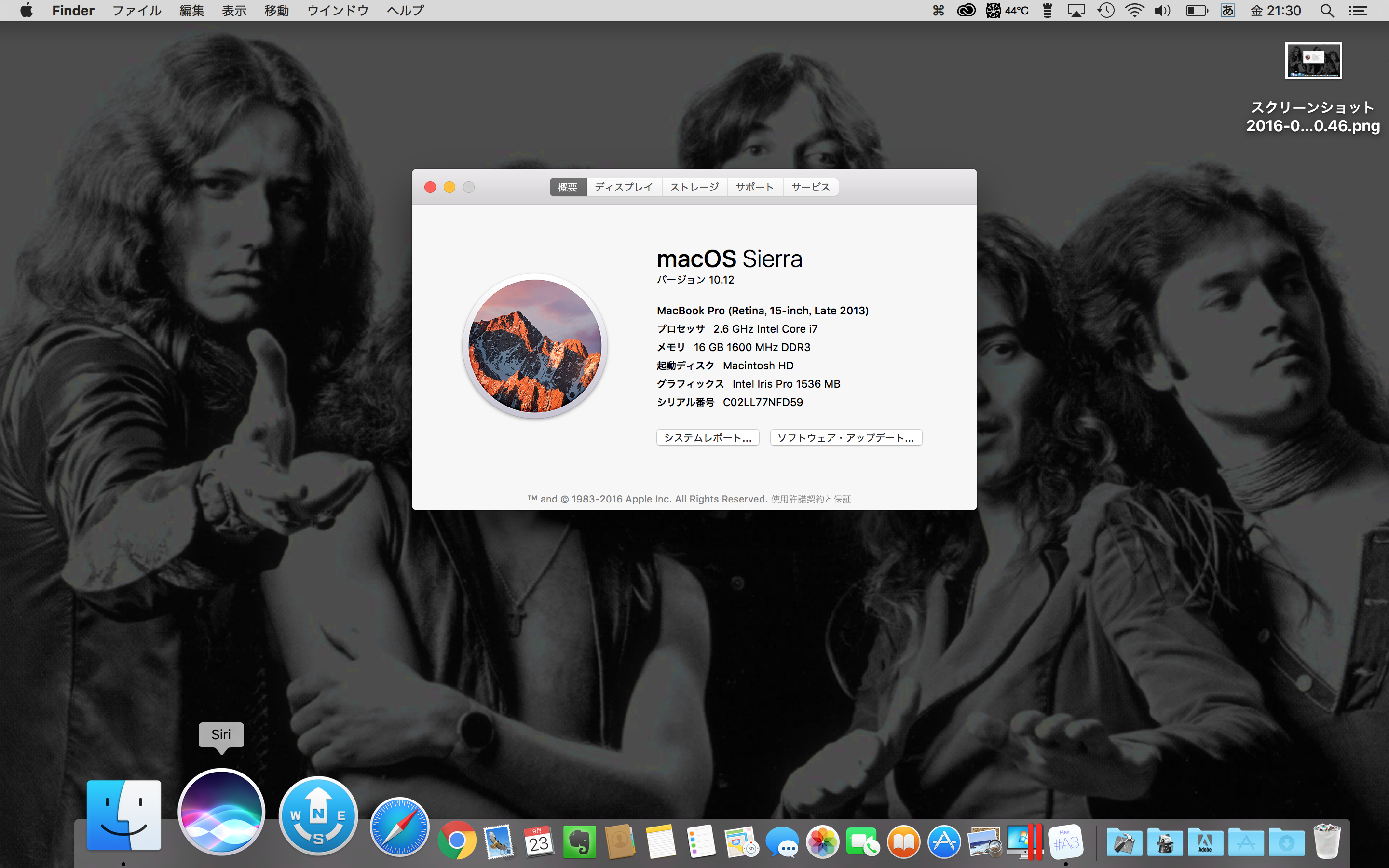Launch Safari from the Dock

399,827
